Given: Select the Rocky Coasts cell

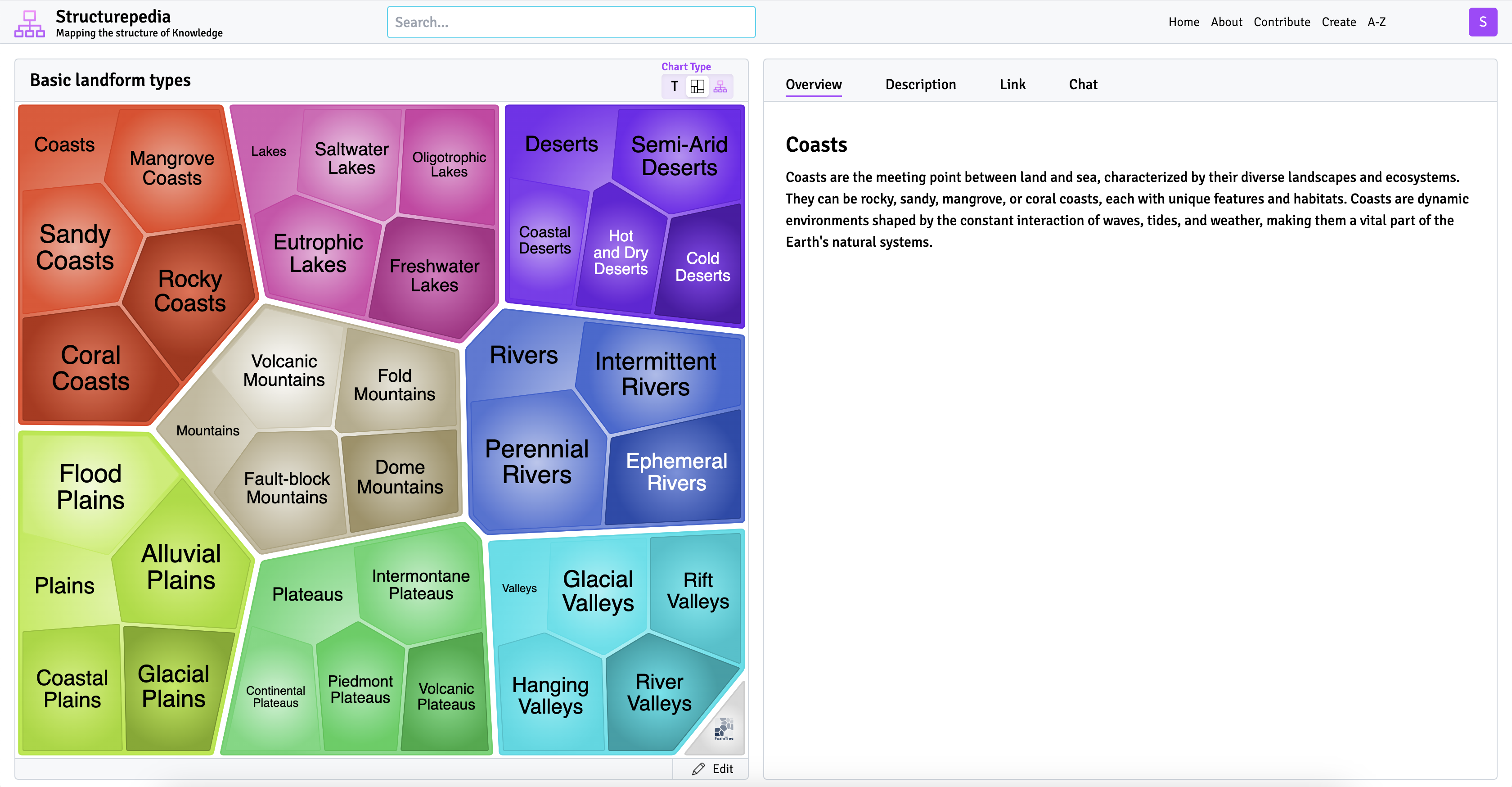Looking at the screenshot, I should [x=189, y=291].
